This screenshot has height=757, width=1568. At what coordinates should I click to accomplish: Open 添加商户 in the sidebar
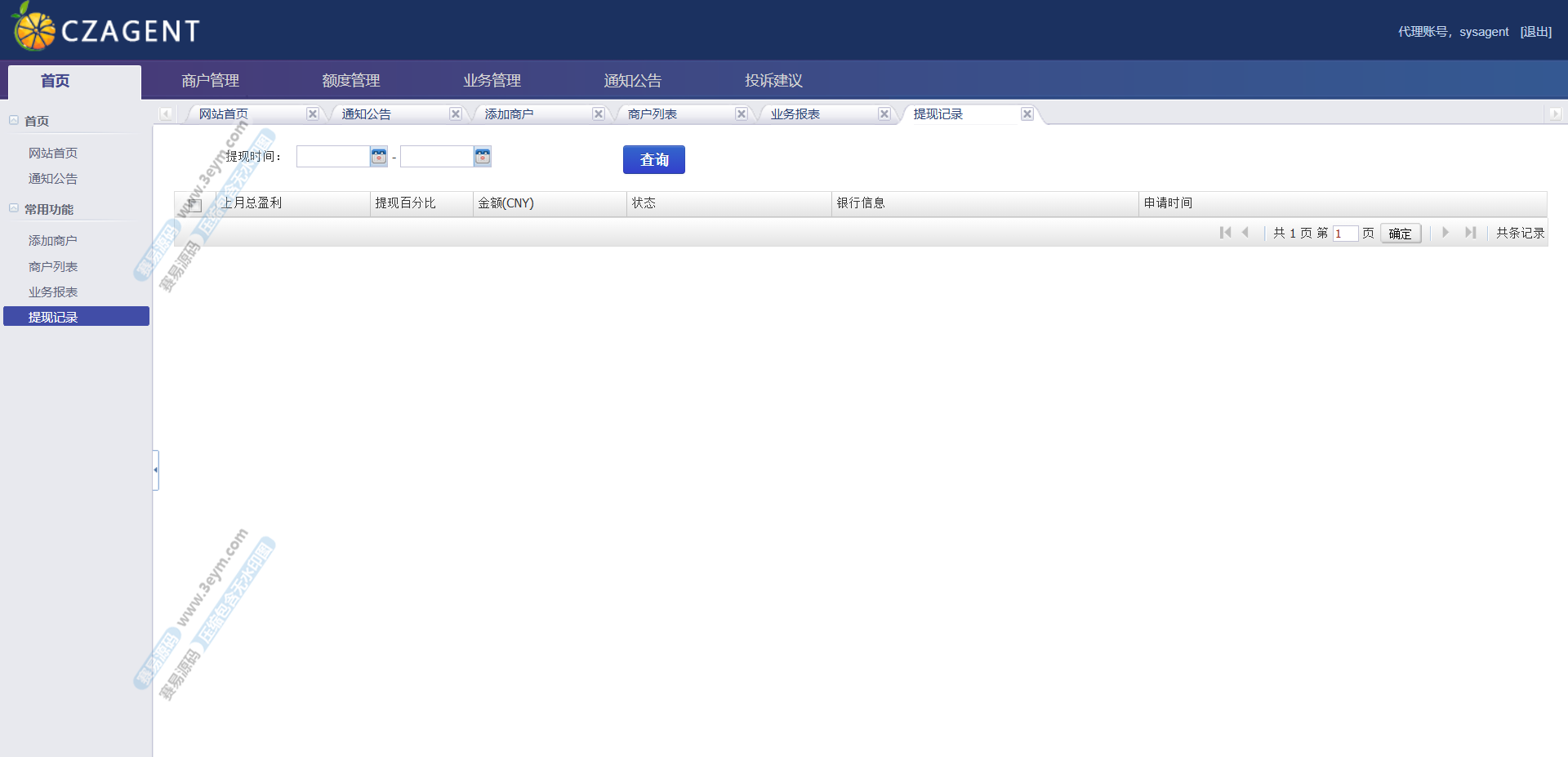pos(53,241)
